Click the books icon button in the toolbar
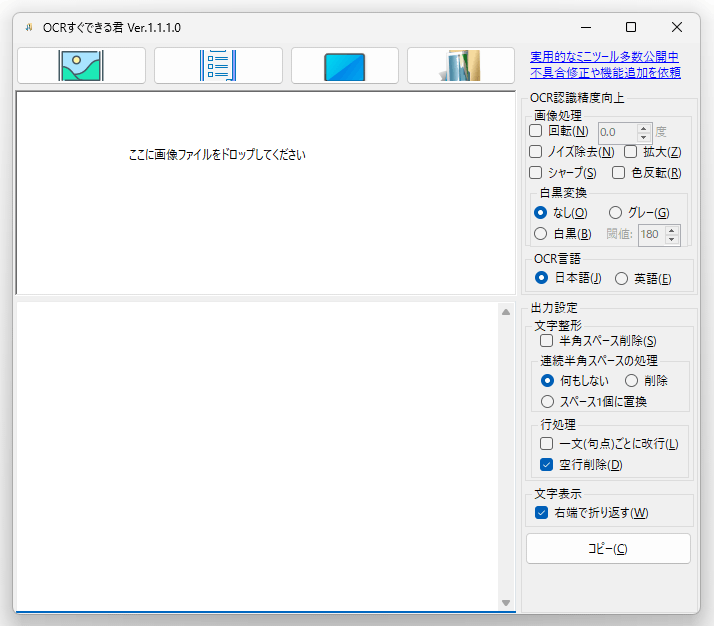This screenshot has width=714, height=626. tap(461, 66)
